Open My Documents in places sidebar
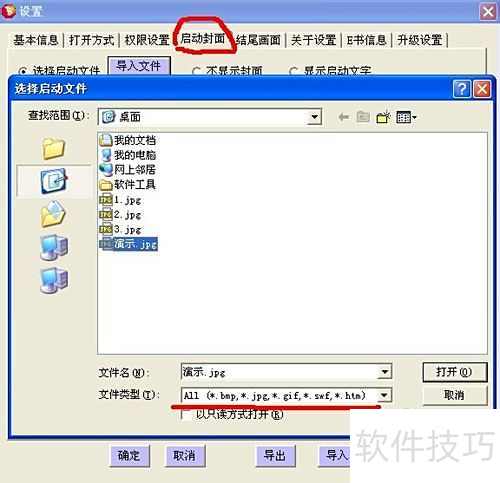 (x=53, y=214)
